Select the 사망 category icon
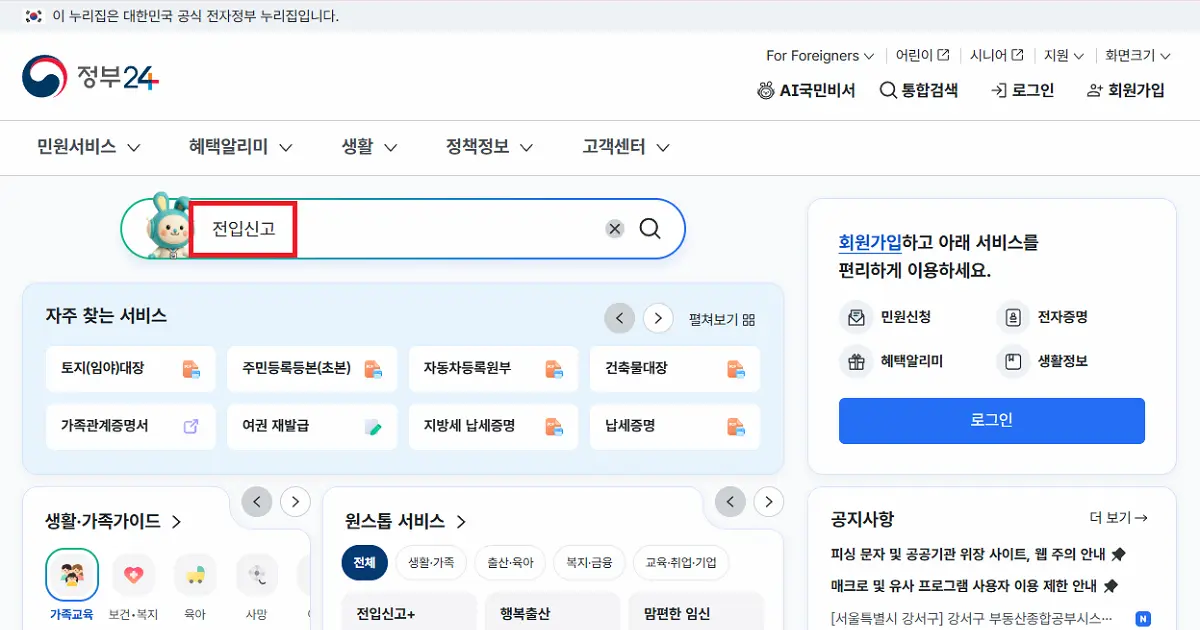Image resolution: width=1200 pixels, height=630 pixels. pos(257,575)
